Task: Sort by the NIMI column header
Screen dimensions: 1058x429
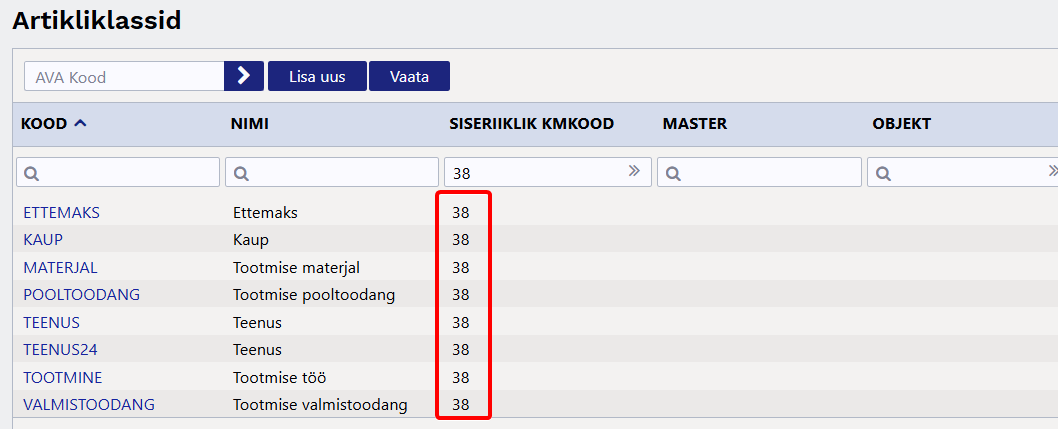Action: [250, 124]
